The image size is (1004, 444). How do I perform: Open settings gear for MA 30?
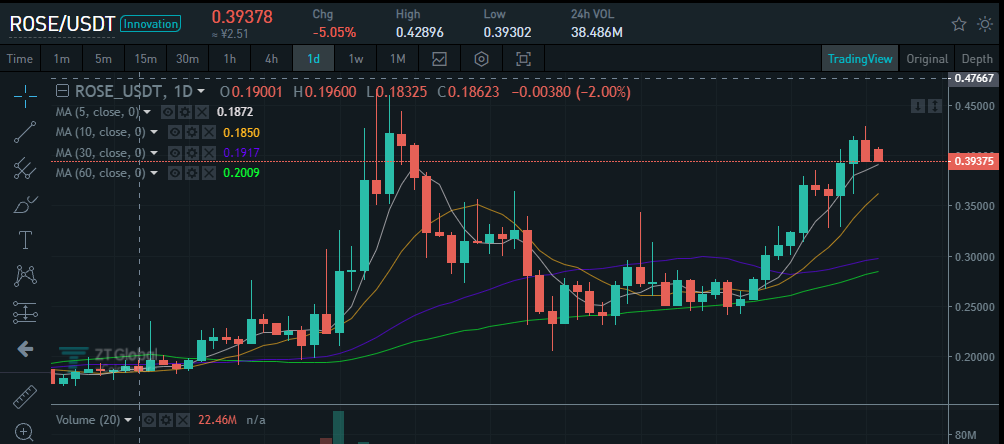(190, 153)
